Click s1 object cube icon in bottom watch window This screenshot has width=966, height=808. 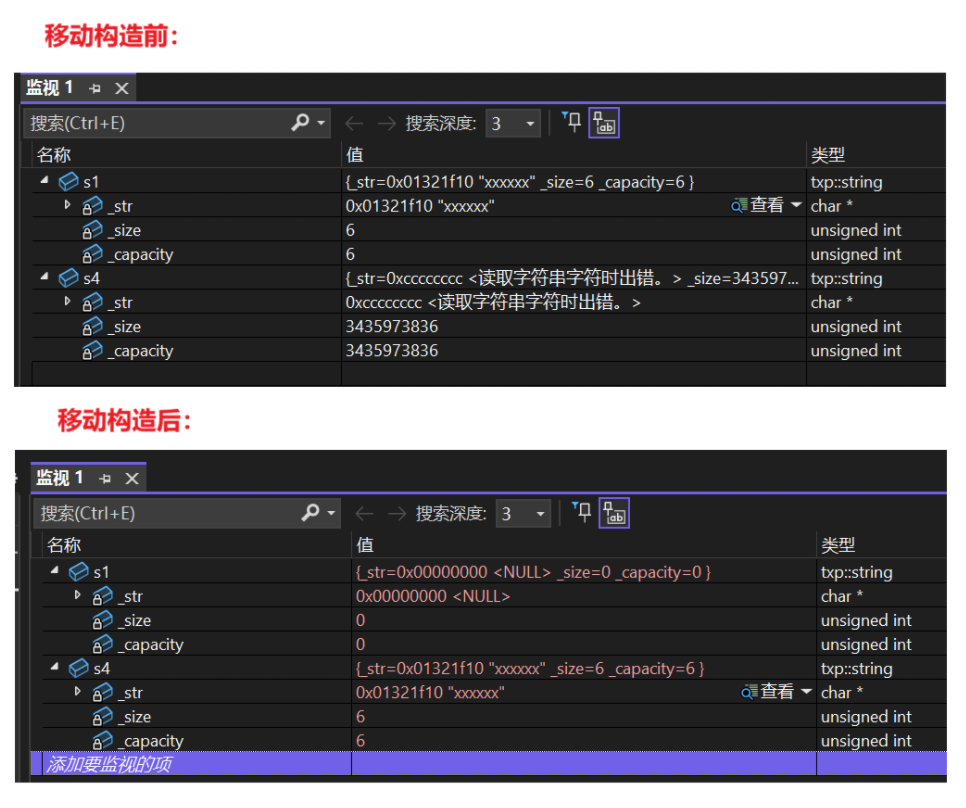tap(78, 572)
